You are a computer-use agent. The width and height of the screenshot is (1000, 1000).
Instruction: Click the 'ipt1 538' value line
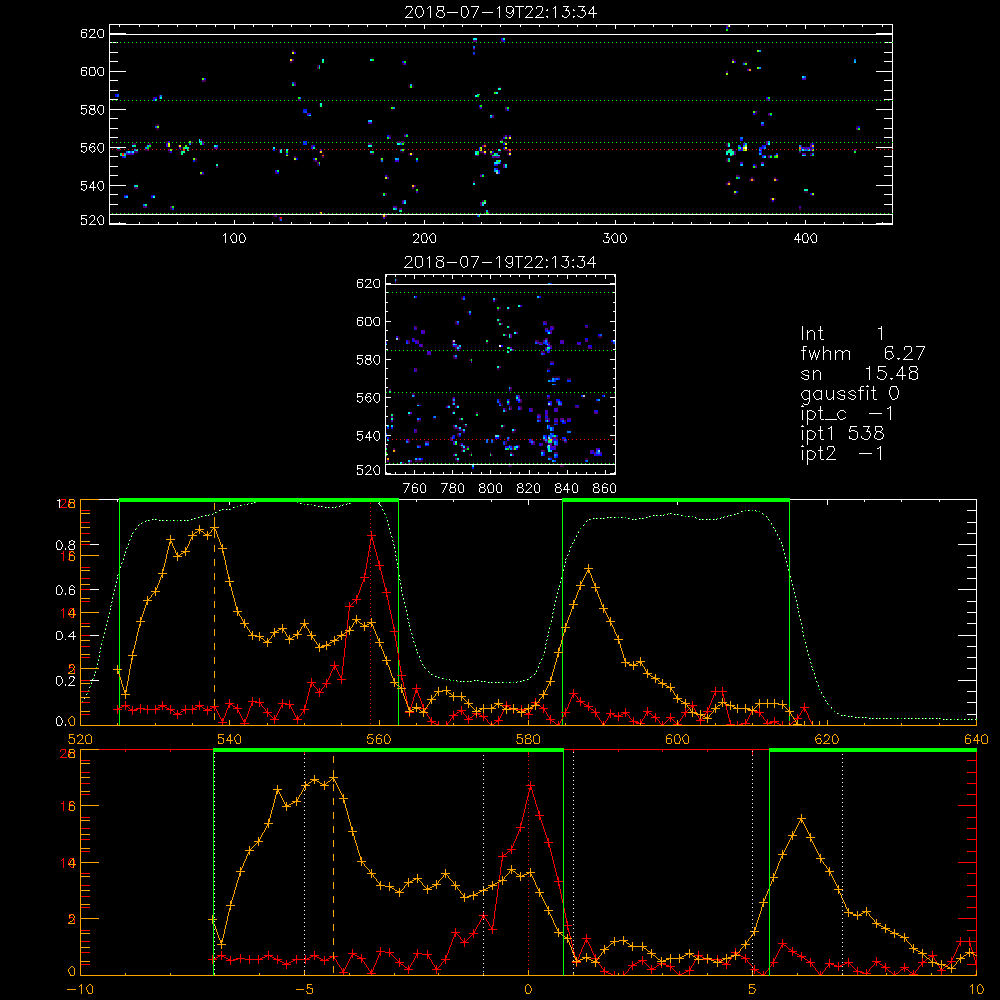[x=842, y=434]
